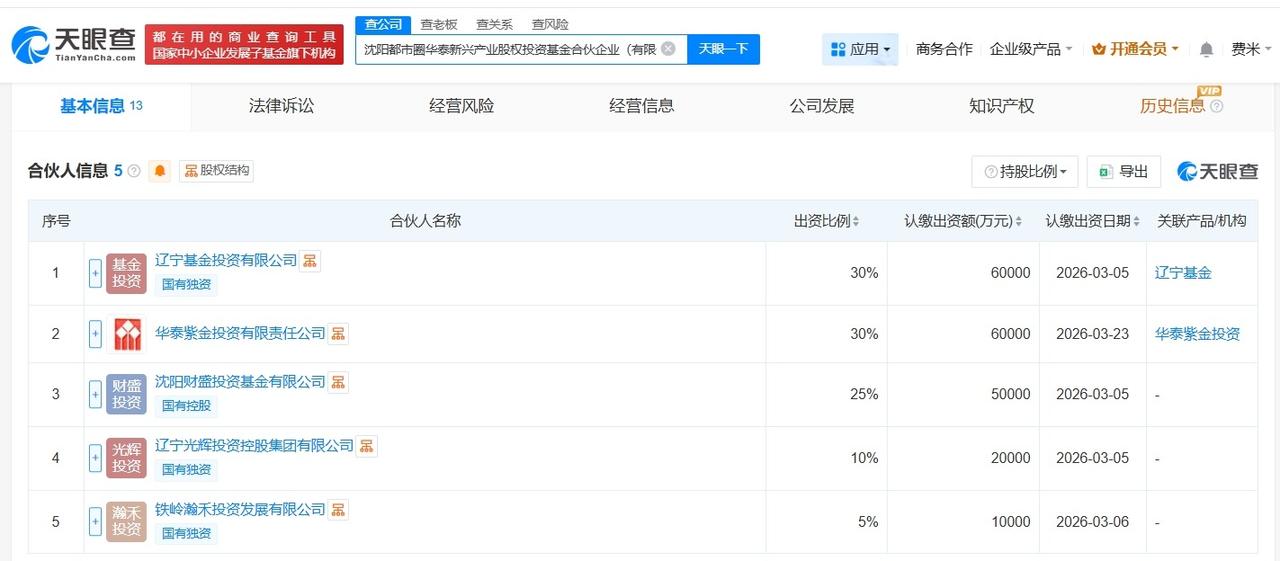Open the 应用 dropdown menu

[x=860, y=49]
